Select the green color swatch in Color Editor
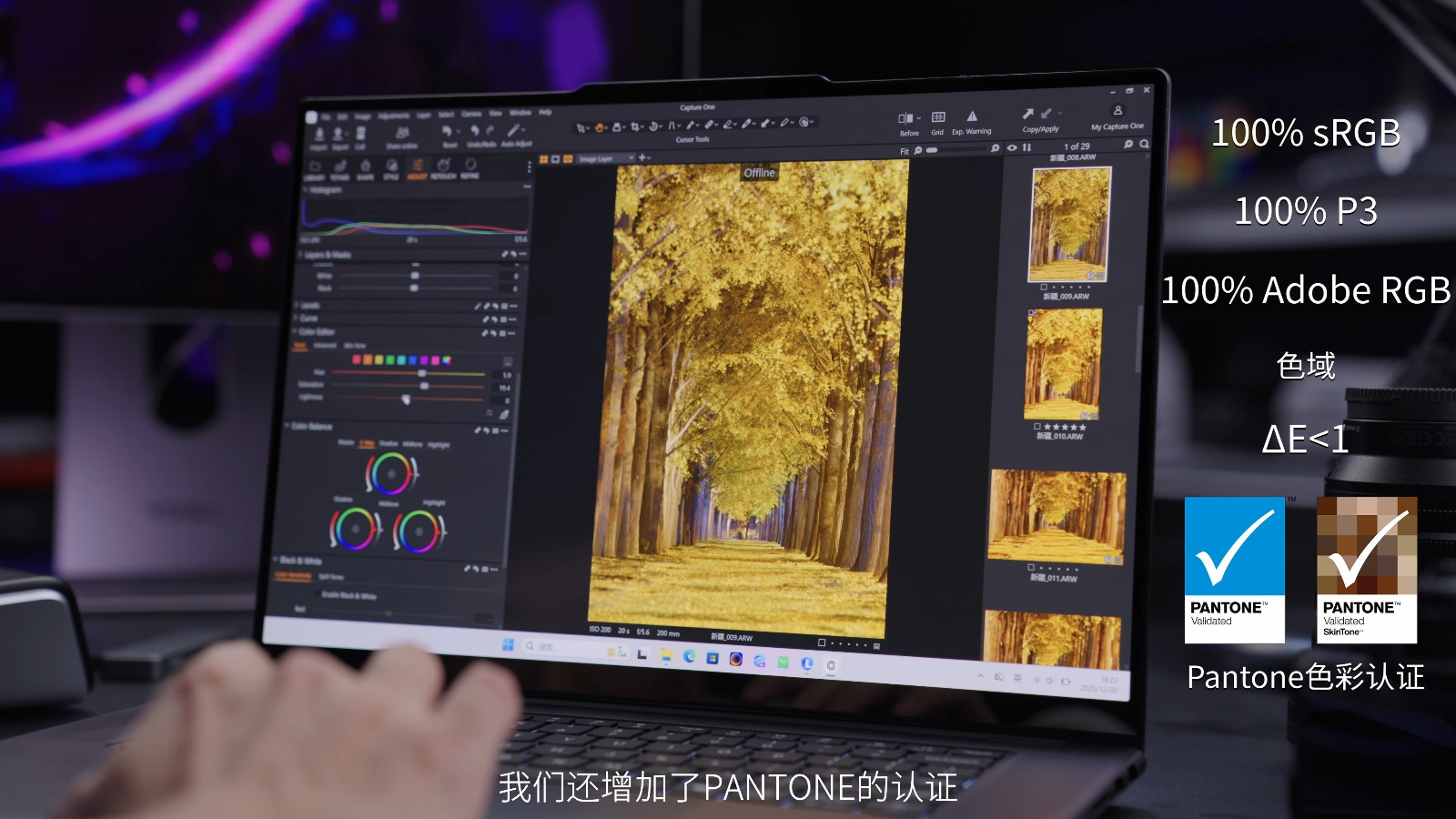Image resolution: width=1456 pixels, height=819 pixels. [389, 359]
